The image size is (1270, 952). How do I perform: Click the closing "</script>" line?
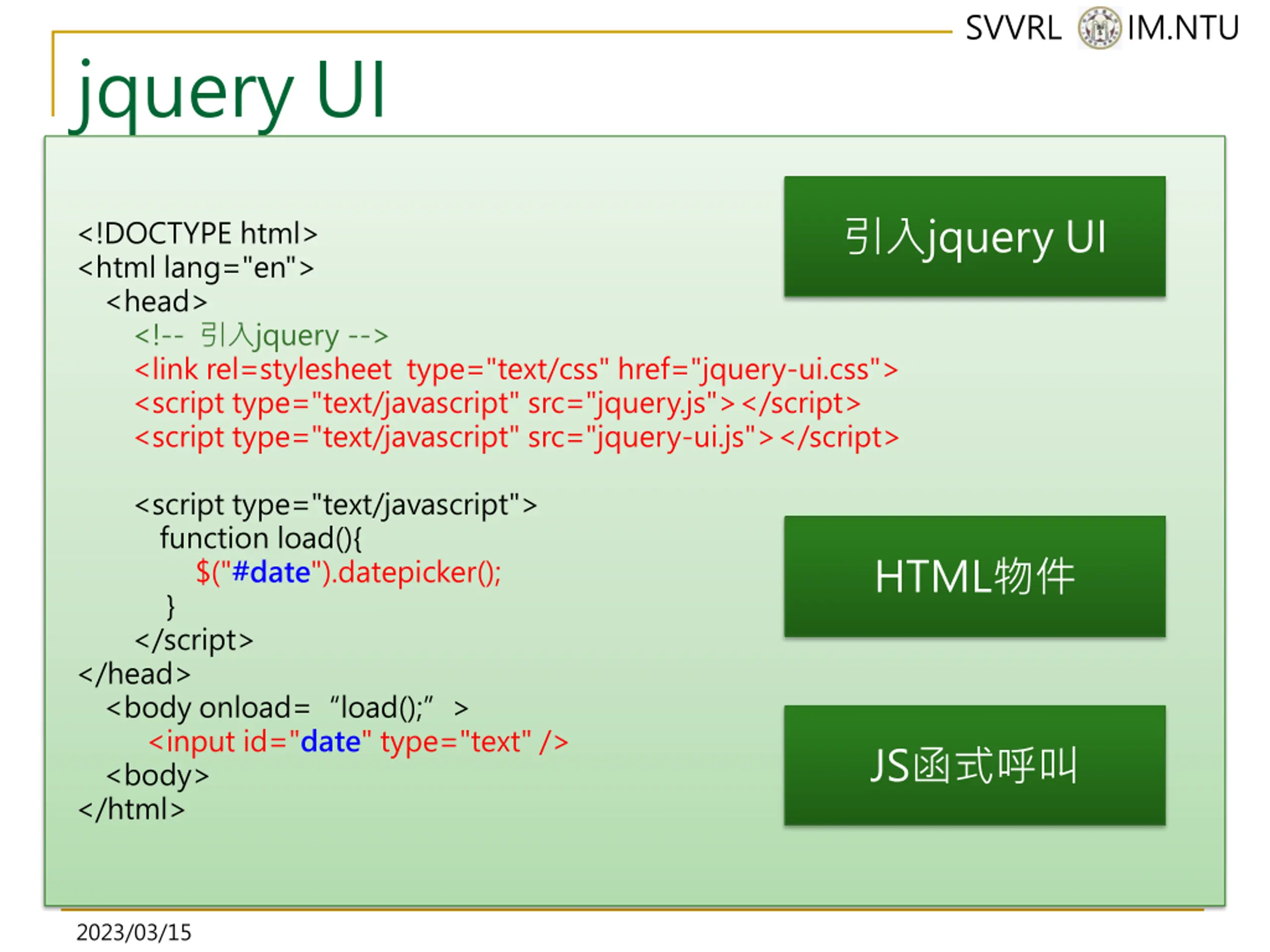(193, 641)
